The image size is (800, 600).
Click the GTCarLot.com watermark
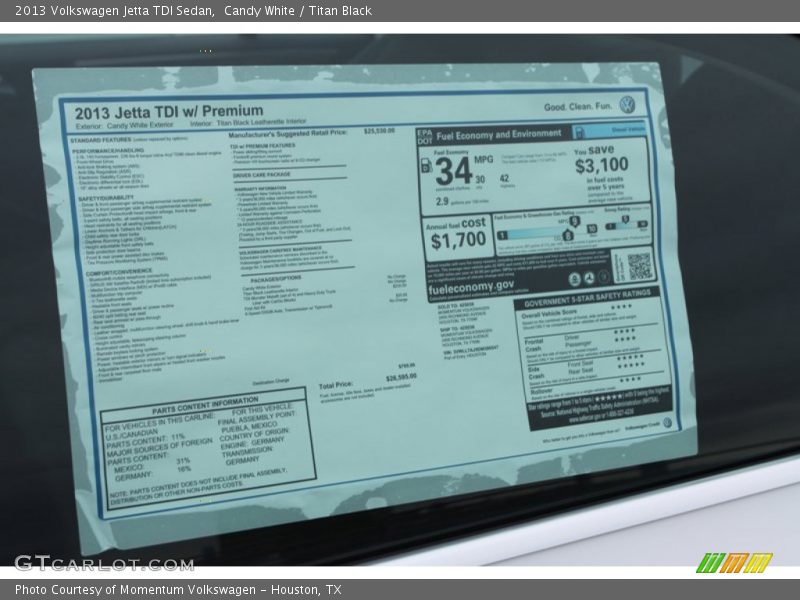coord(104,563)
